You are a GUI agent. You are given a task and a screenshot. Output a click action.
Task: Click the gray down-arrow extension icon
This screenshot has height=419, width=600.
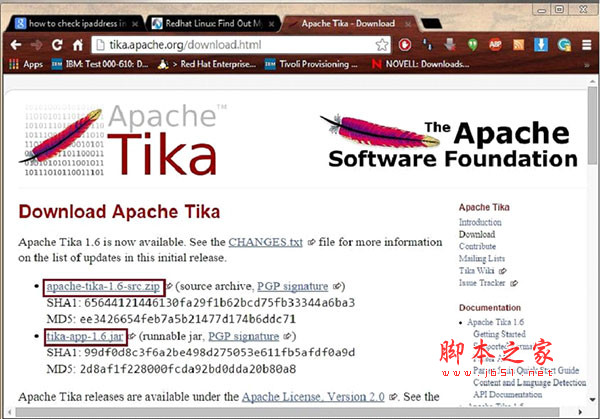[450, 45]
